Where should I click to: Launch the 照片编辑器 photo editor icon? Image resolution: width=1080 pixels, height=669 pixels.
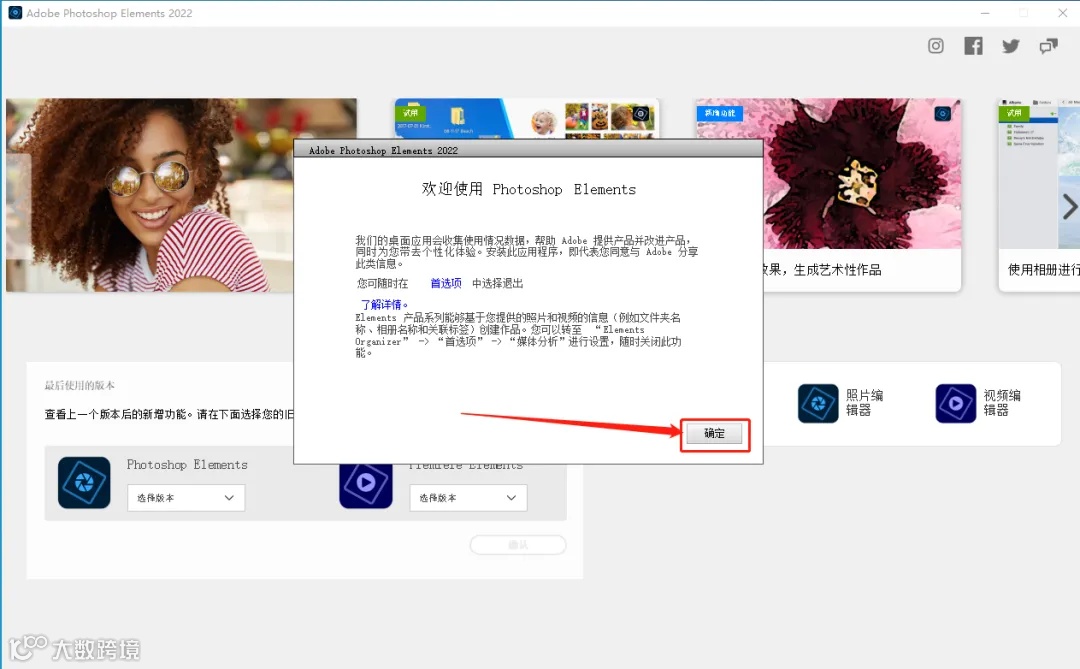[818, 403]
